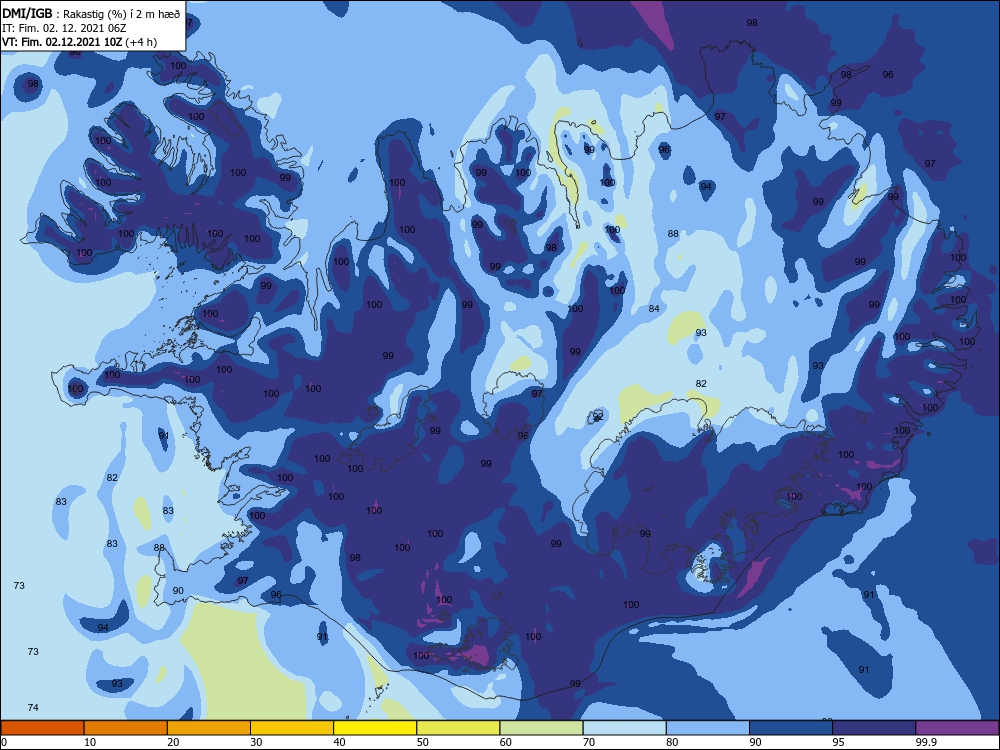Click the dark orange 0–10 legend swatch
The width and height of the screenshot is (1000, 750).
coord(42,728)
